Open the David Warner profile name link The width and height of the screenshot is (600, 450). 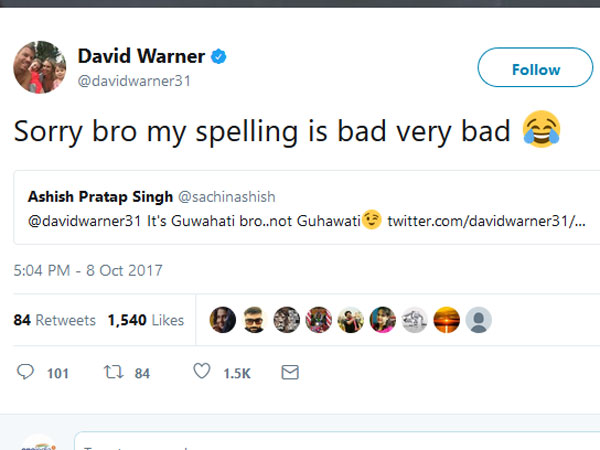[x=139, y=56]
